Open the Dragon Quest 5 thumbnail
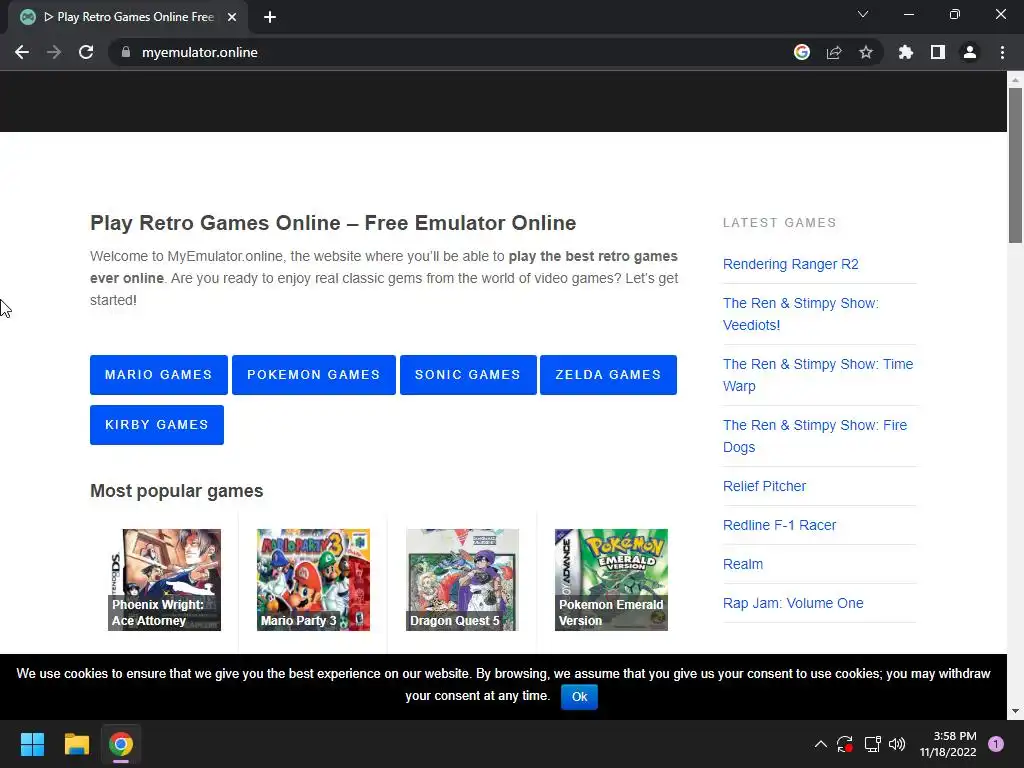1024x768 pixels. click(x=462, y=580)
